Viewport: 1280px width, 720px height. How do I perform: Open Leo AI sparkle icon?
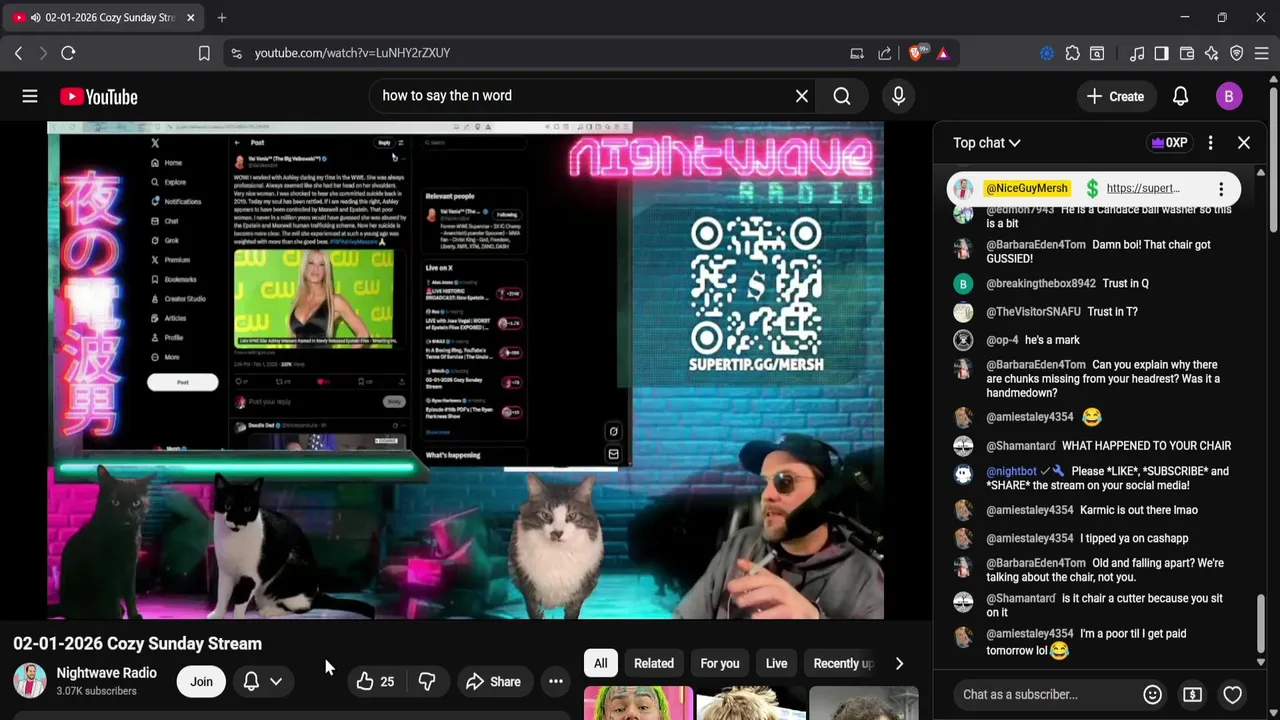(x=1211, y=53)
